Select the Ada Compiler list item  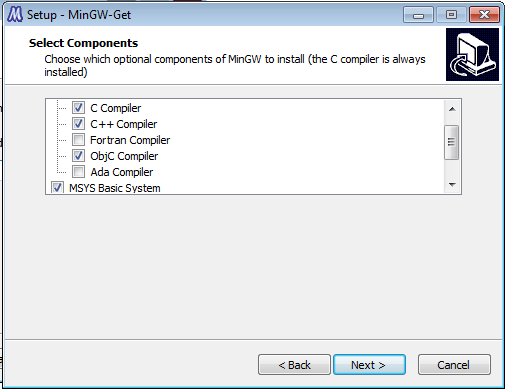point(122,172)
